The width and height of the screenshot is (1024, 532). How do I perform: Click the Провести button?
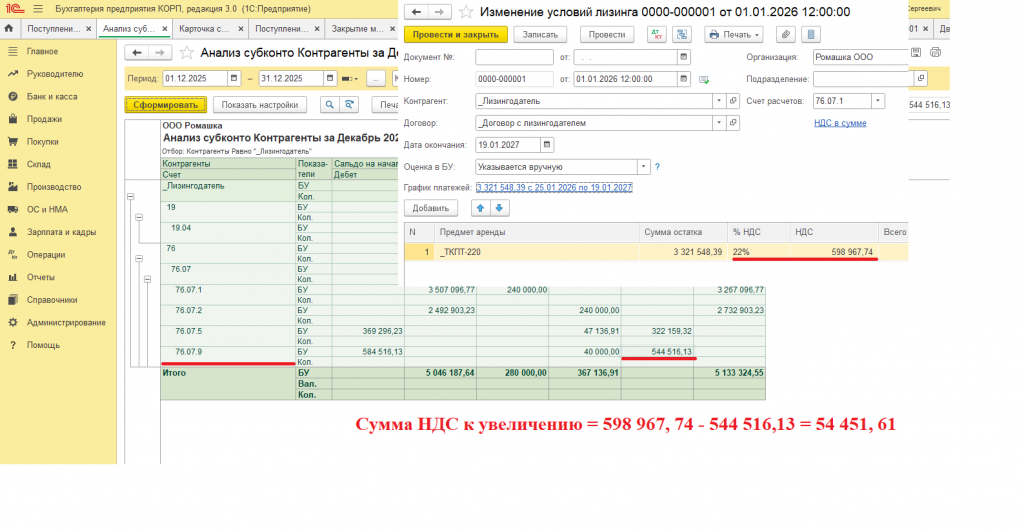point(607,35)
